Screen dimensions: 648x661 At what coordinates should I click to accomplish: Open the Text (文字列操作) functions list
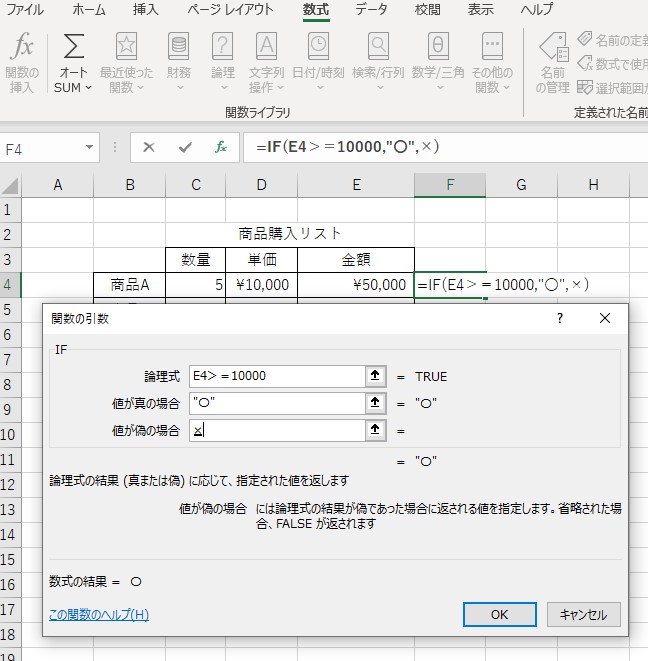tap(266, 61)
